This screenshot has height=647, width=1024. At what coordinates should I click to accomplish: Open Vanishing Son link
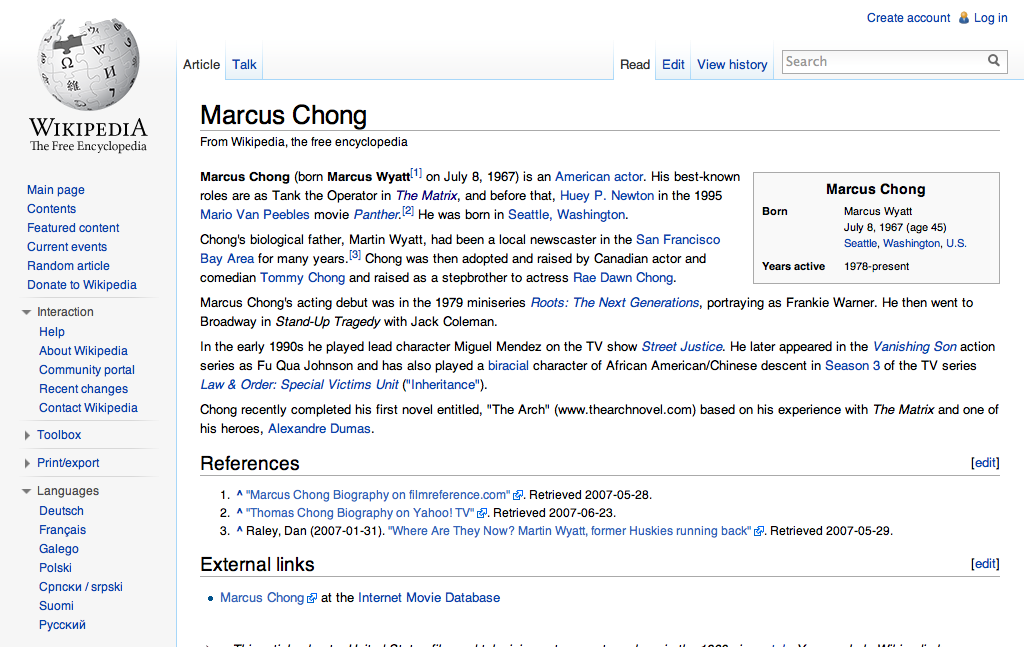point(914,346)
